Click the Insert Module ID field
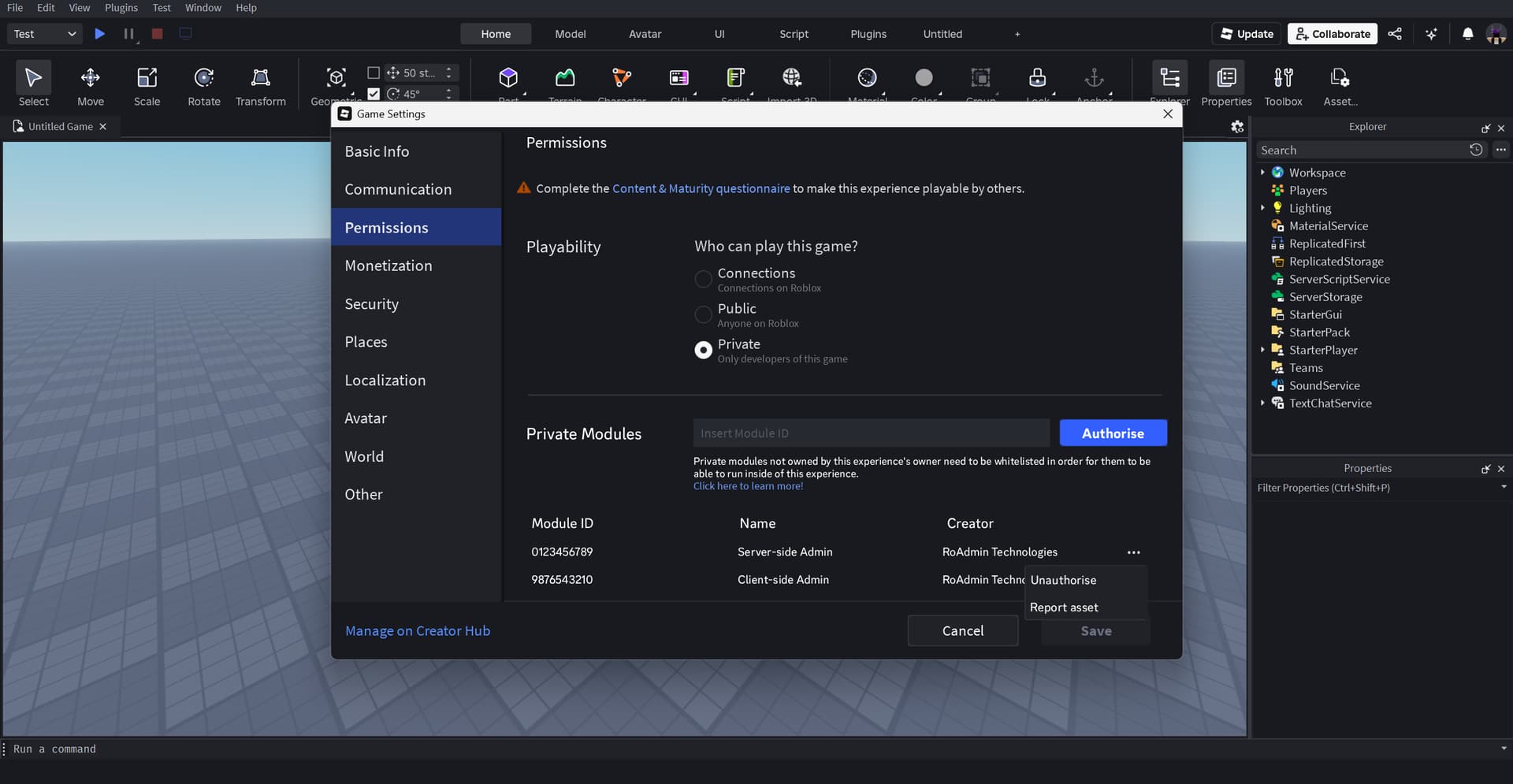This screenshot has height=784, width=1513. (871, 433)
